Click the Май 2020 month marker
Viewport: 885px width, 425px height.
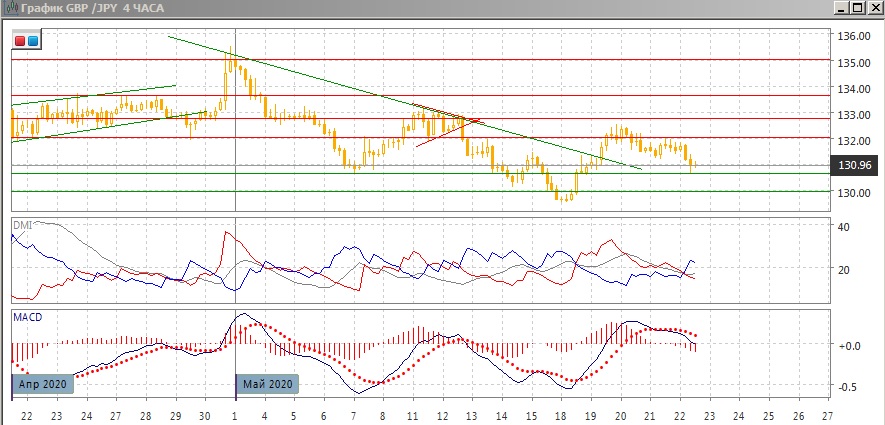267,384
